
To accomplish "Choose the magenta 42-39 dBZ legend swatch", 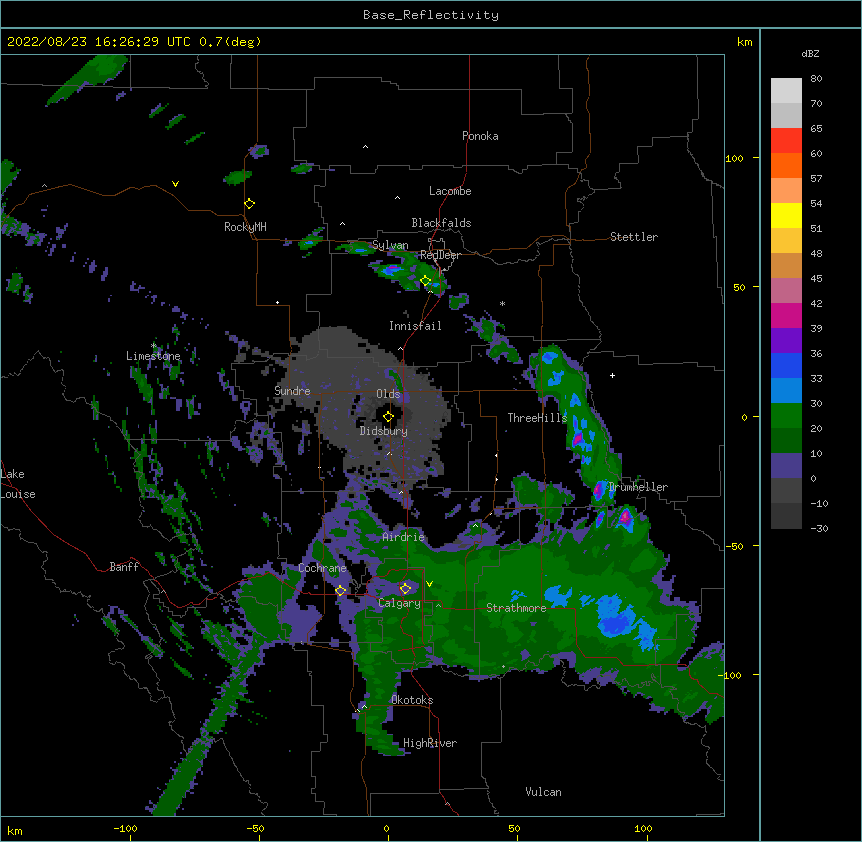I will click(786, 315).
